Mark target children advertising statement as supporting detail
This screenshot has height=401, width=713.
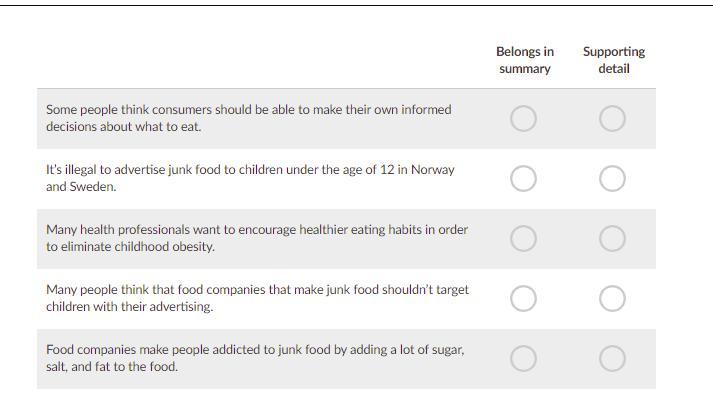click(x=612, y=299)
